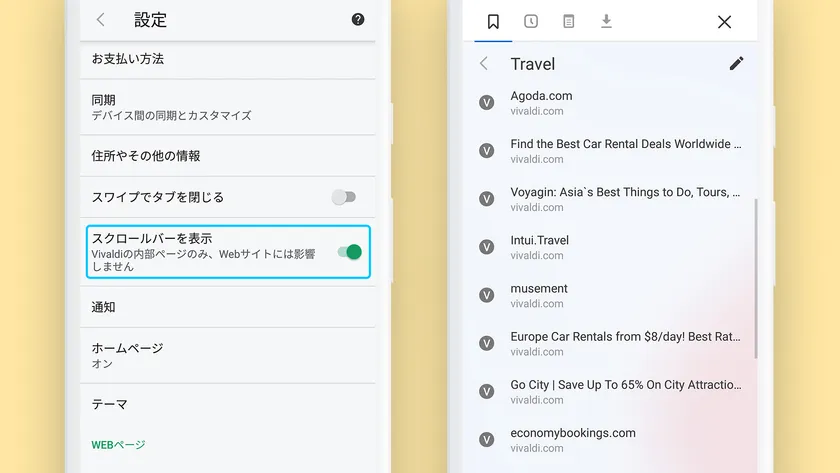Viewport: 840px width, 473px height.
Task: Toggle スワイプでタブを閉じる switch on
Action: pos(344,197)
